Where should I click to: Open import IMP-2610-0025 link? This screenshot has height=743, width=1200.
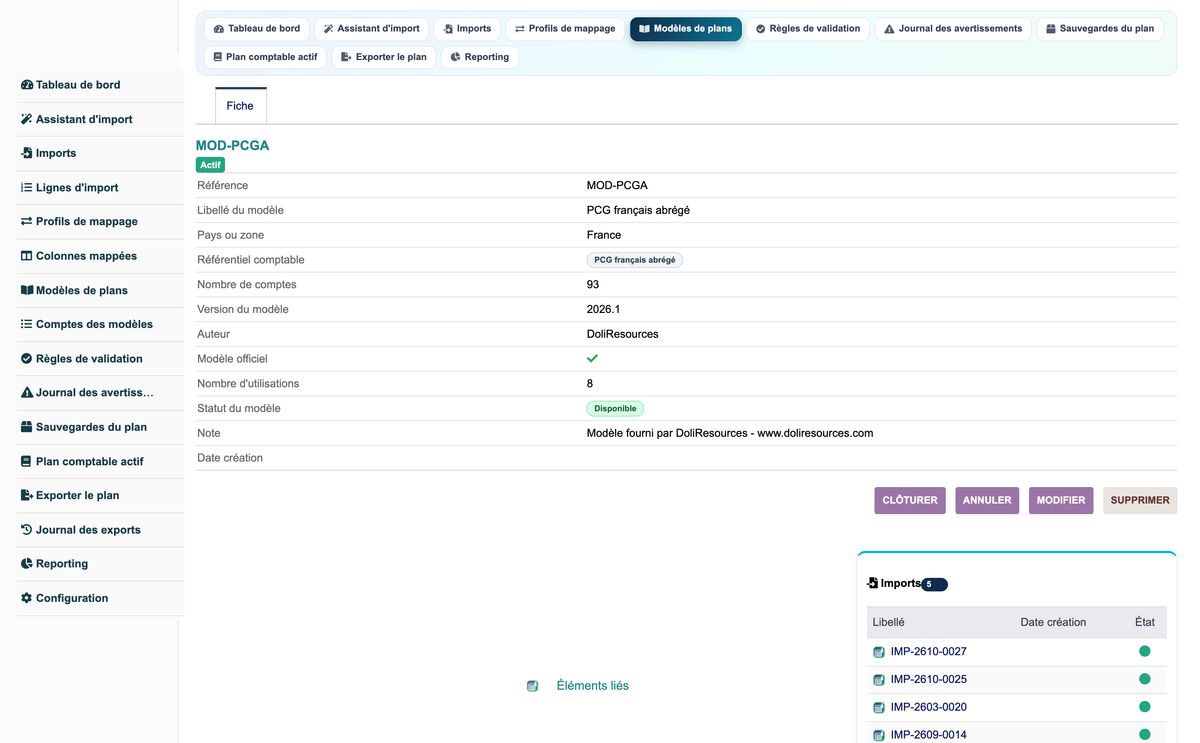tap(928, 680)
